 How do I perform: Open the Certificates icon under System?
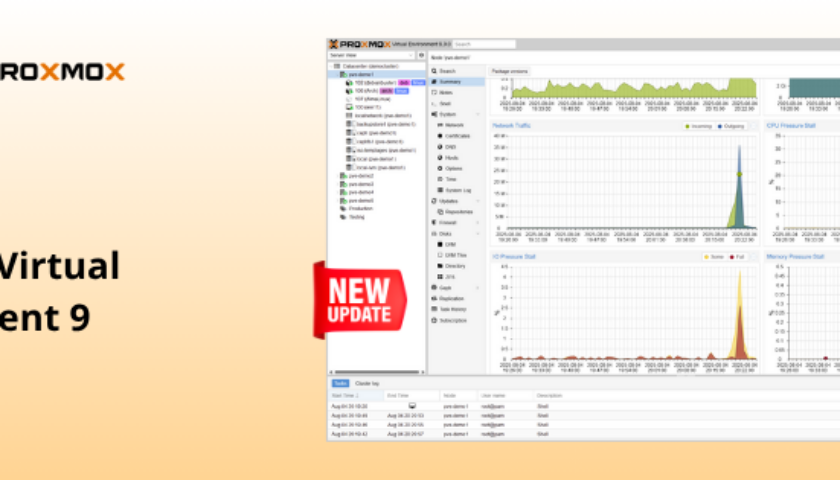coord(440,136)
